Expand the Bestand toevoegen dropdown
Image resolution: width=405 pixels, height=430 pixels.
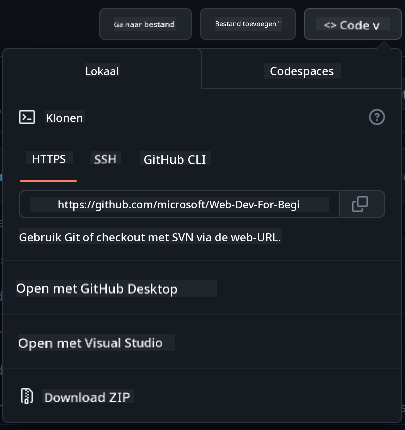[248, 24]
